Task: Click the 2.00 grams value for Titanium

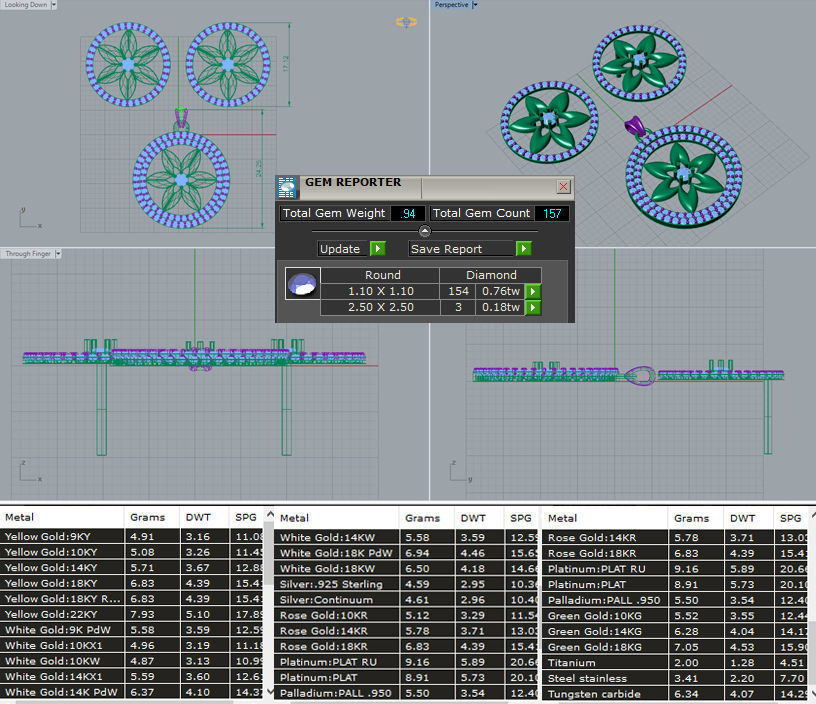Action: pos(686,663)
